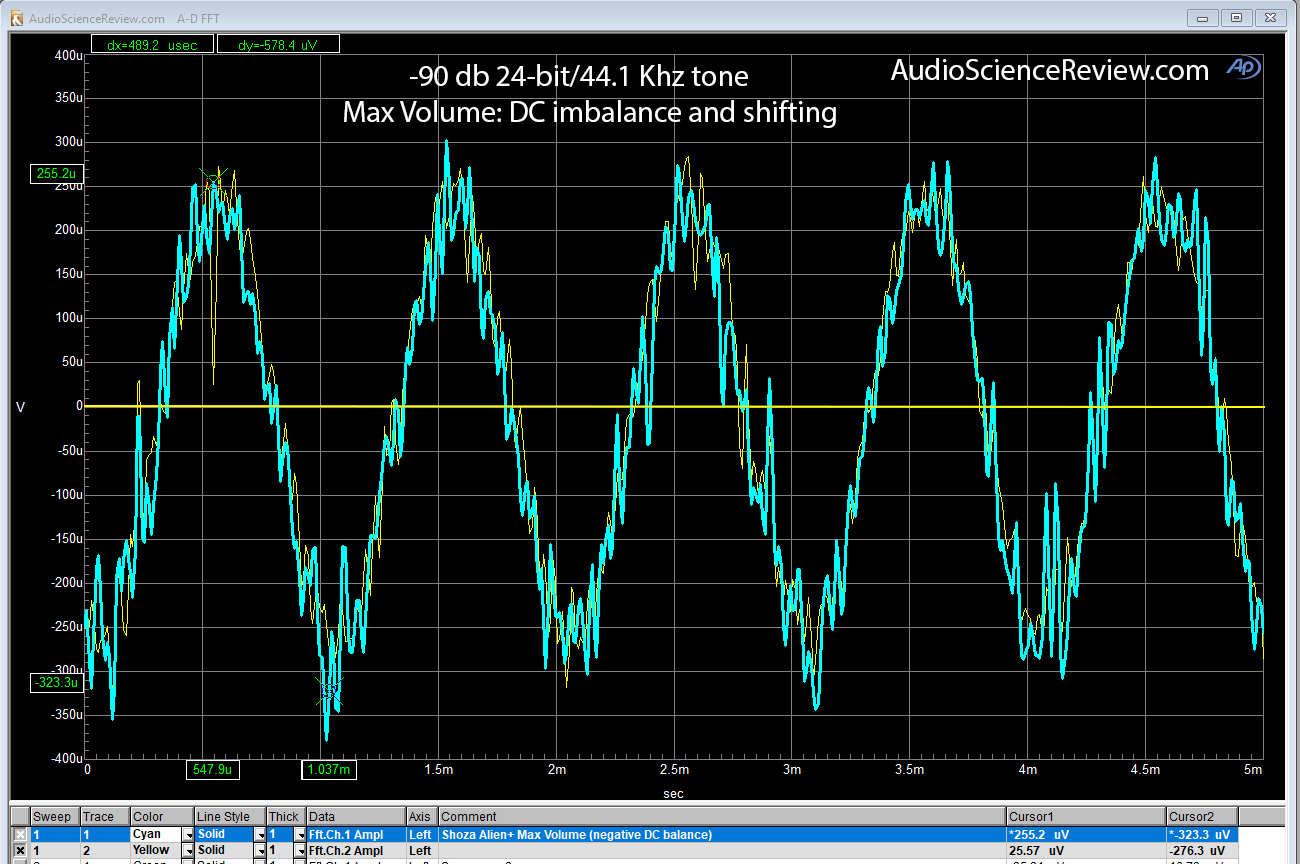Select the Fft.Ch.2 Ampl data cell

[x=355, y=850]
